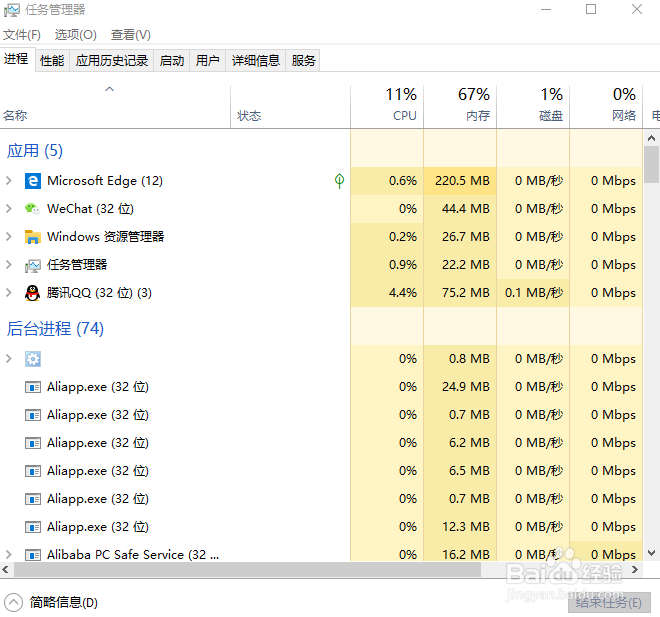Click the Task Manager title bar icon
The image size is (660, 617).
[x=11, y=10]
